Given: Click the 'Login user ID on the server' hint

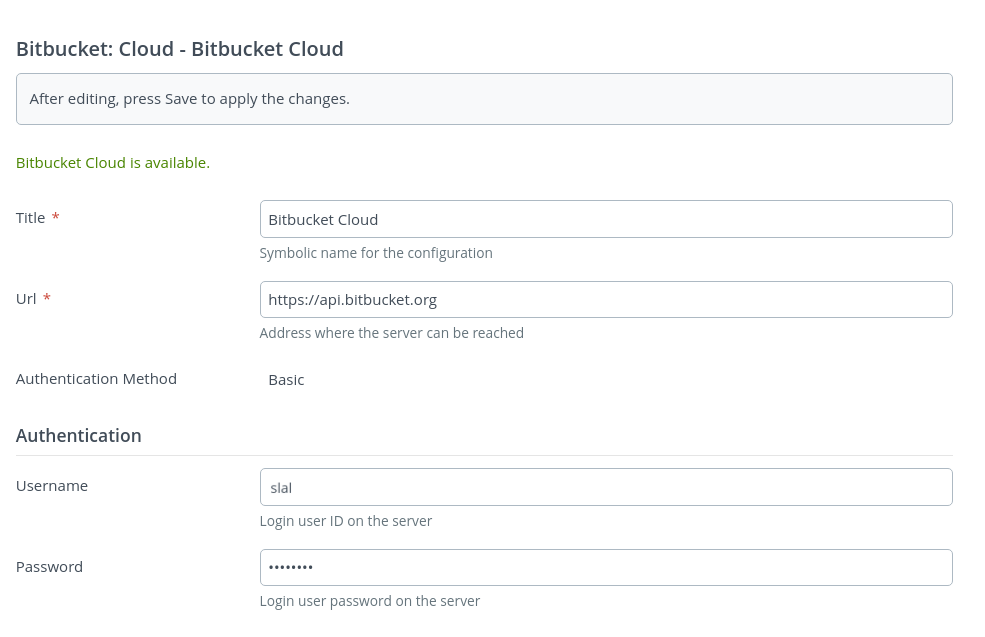Looking at the screenshot, I should (345, 521).
